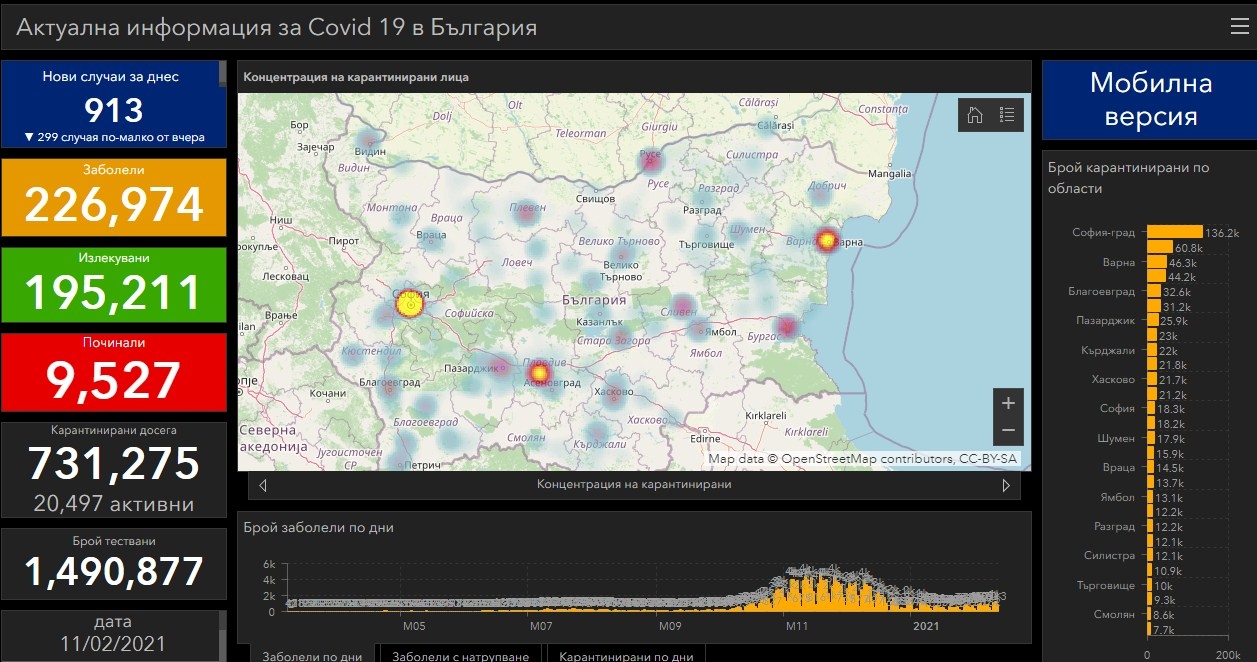Click the Заболели orange counter tile

(x=114, y=196)
